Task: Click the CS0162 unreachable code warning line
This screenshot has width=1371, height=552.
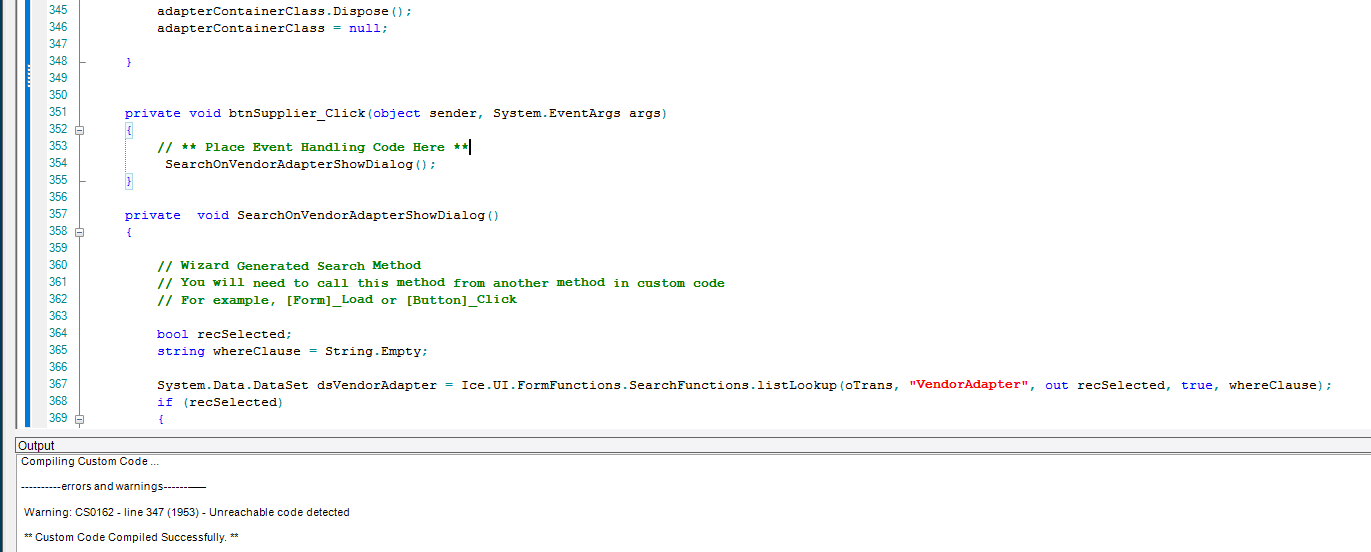Action: pyautogui.click(x=187, y=512)
